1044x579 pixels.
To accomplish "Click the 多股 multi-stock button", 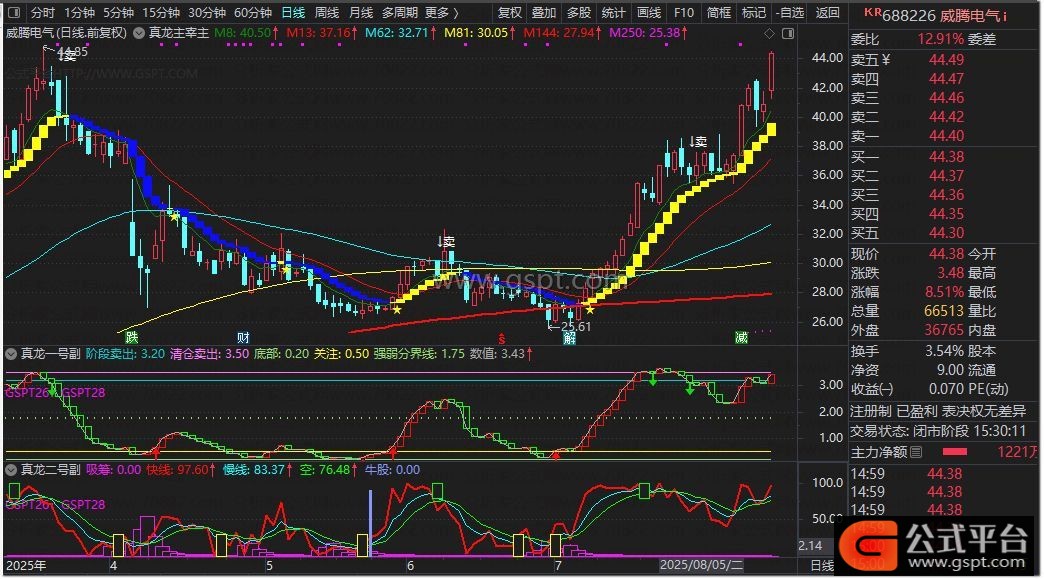I will pyautogui.click(x=579, y=13).
